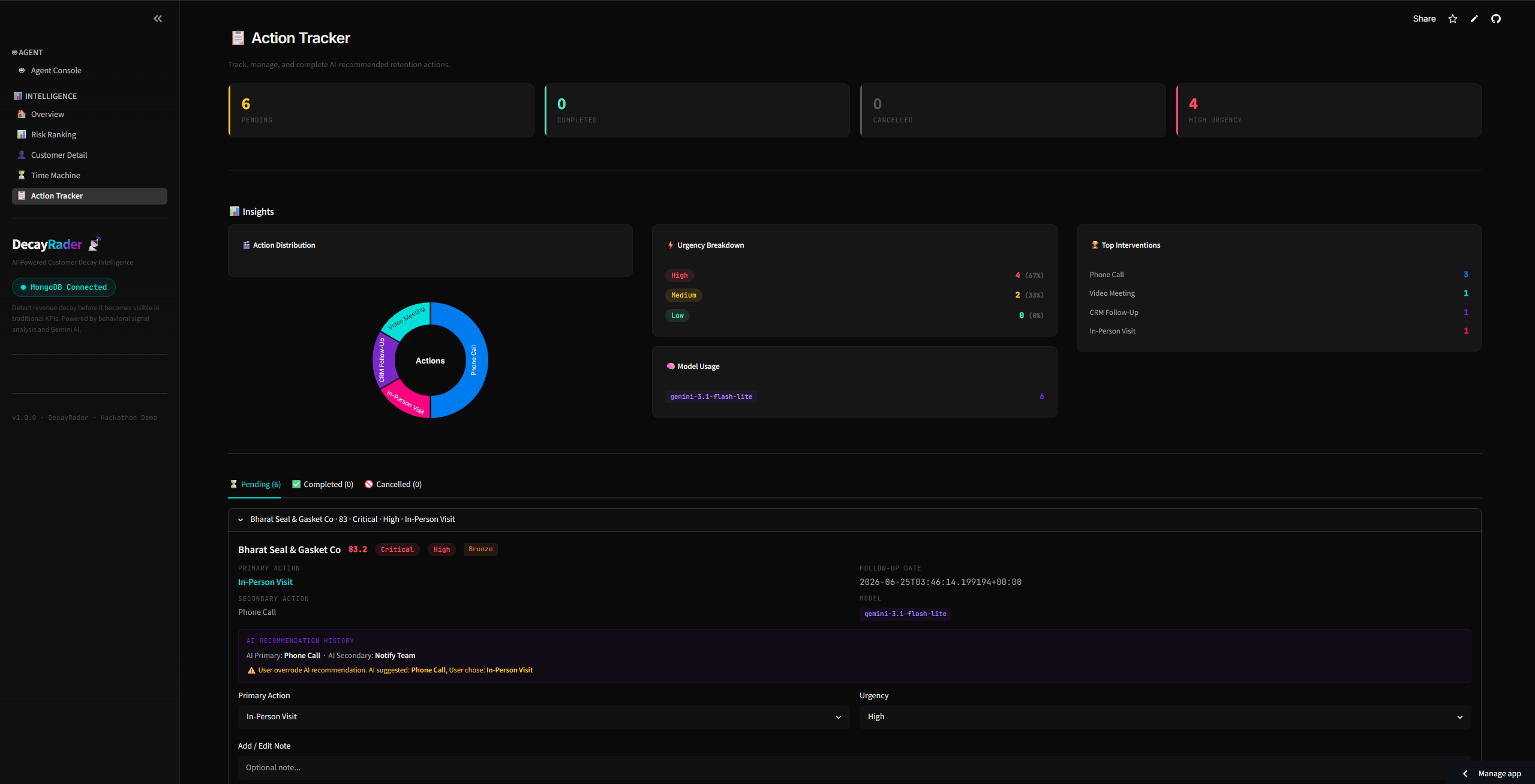Click the Share button
1535x784 pixels.
click(1424, 19)
